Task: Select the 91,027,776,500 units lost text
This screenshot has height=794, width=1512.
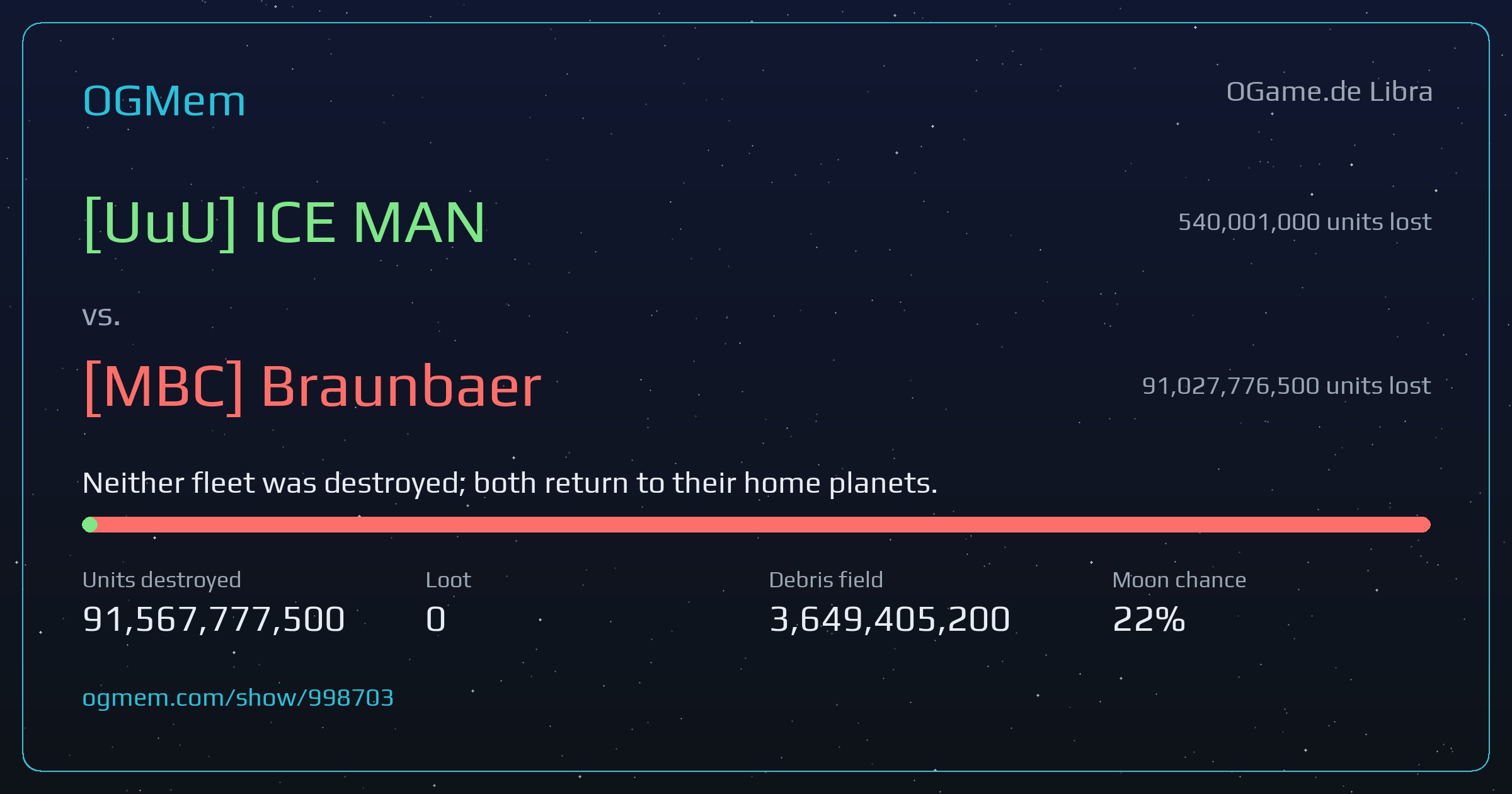Action: pos(1286,386)
